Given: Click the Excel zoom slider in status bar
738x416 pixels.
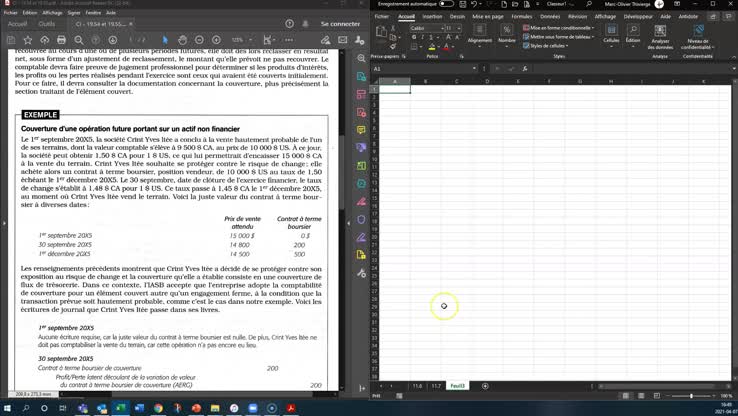Looking at the screenshot, I should tap(691, 396).
